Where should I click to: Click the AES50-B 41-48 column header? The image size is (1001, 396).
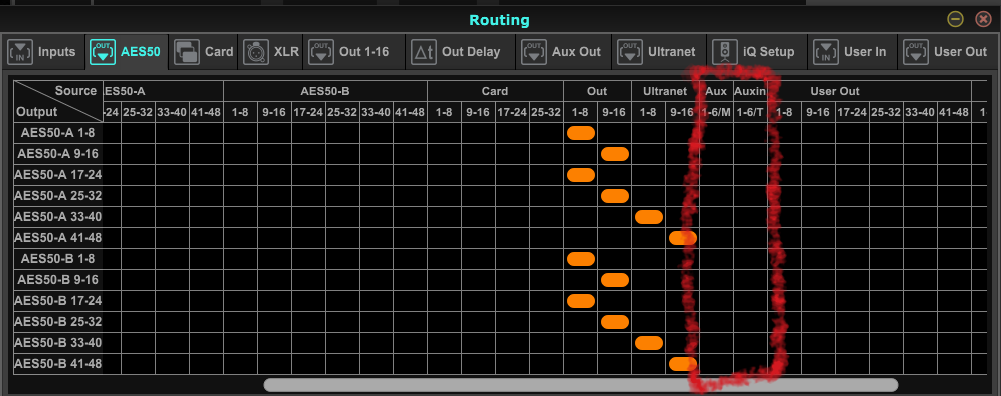(x=410, y=112)
